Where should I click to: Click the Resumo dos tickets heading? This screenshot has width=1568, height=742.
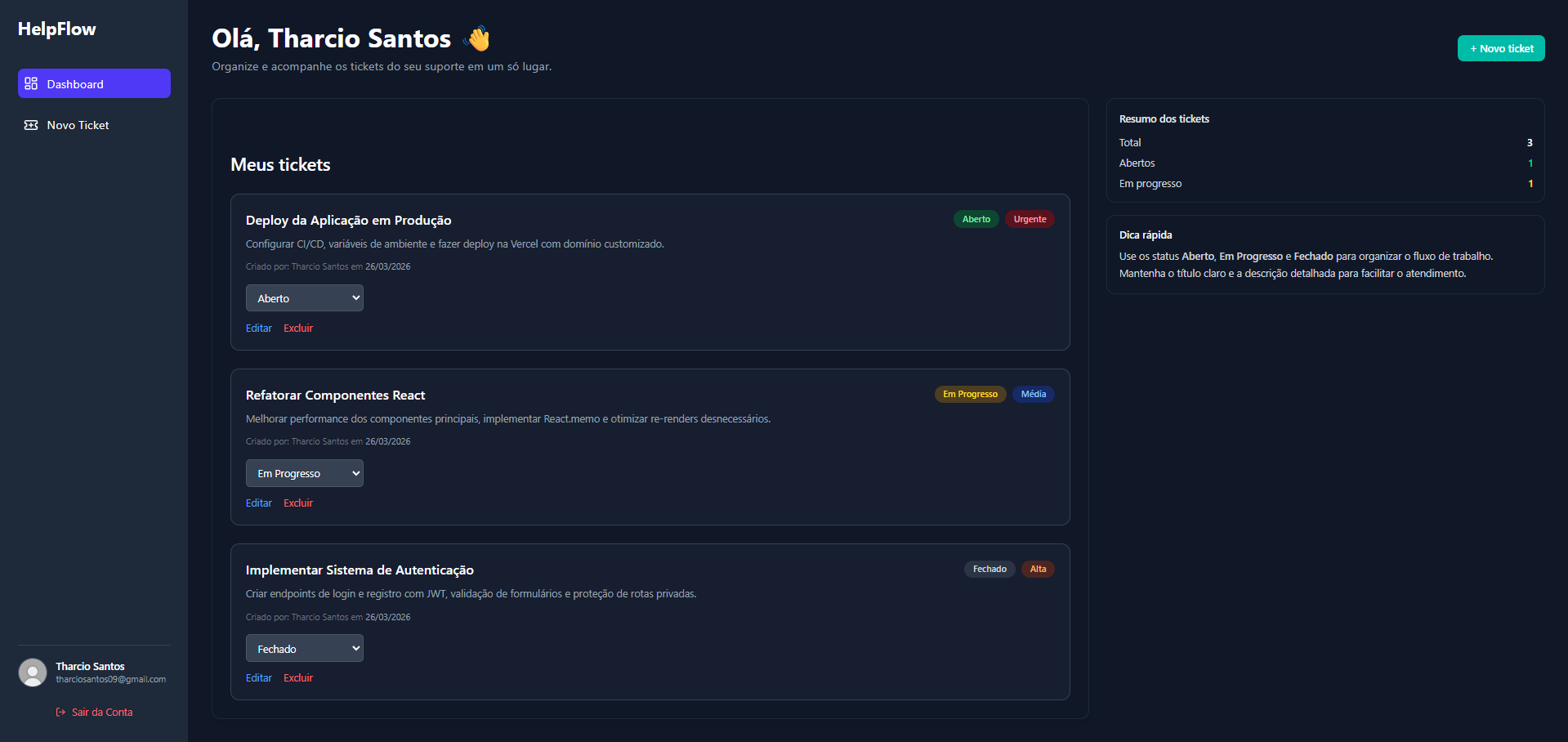pyautogui.click(x=1164, y=118)
